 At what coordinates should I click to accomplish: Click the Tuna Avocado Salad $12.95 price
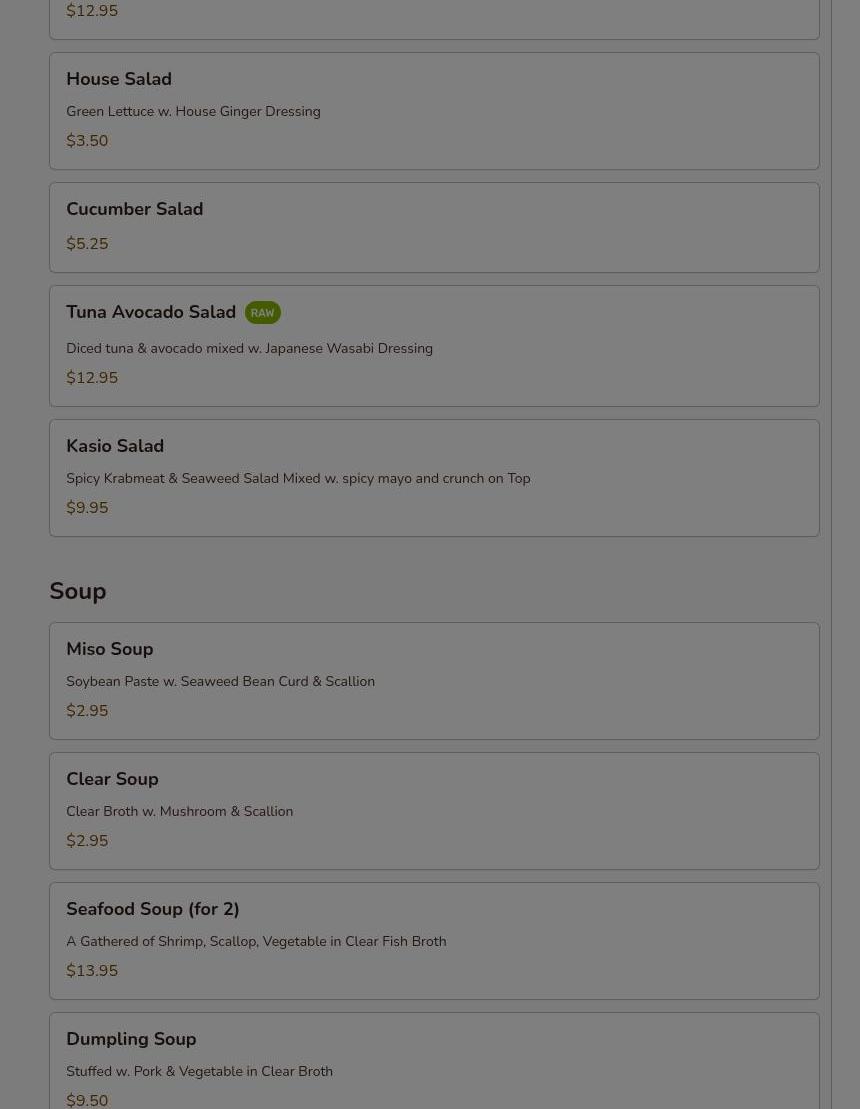92,378
